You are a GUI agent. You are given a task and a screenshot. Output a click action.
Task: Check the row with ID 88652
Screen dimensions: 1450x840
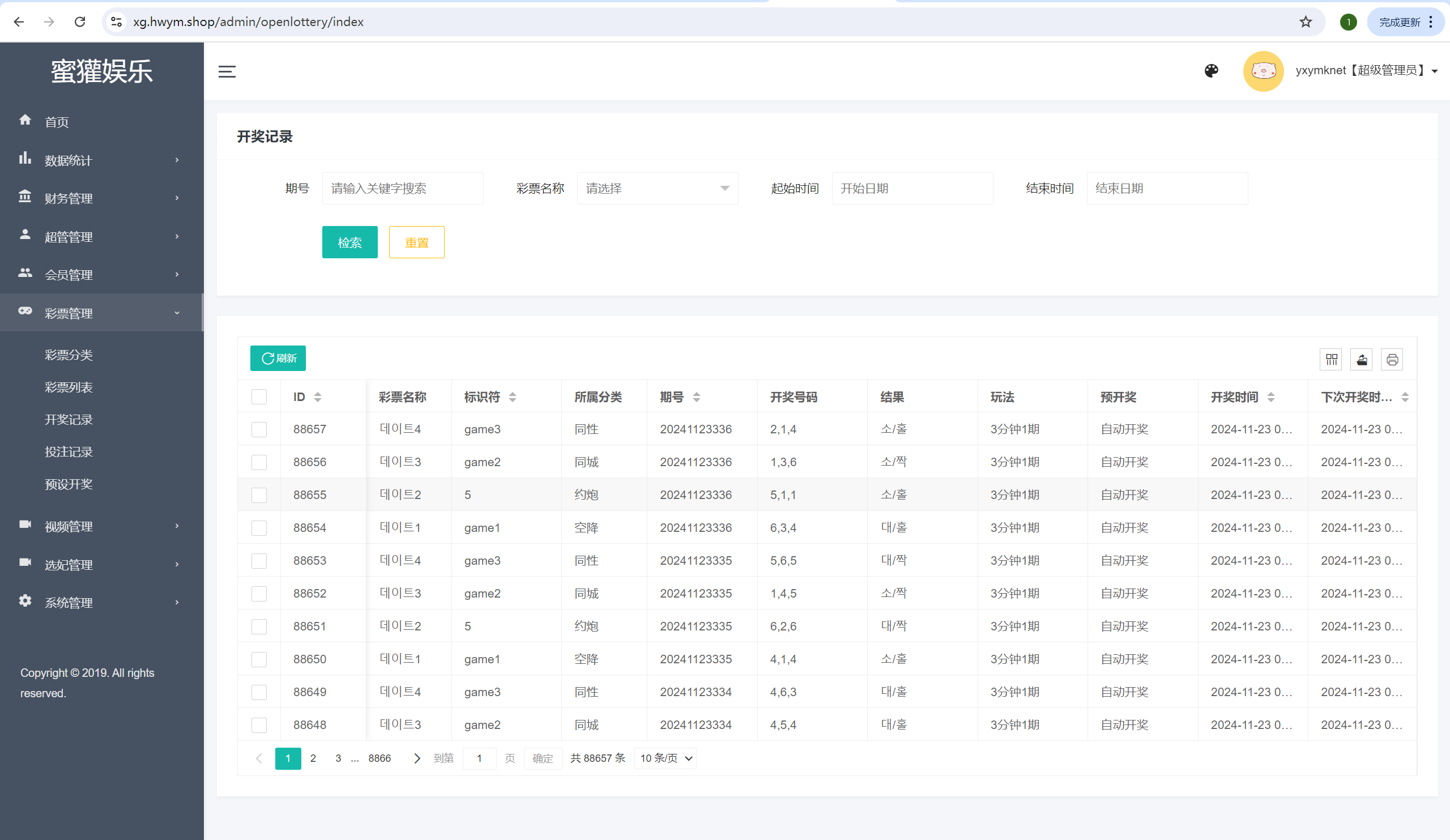(x=259, y=593)
